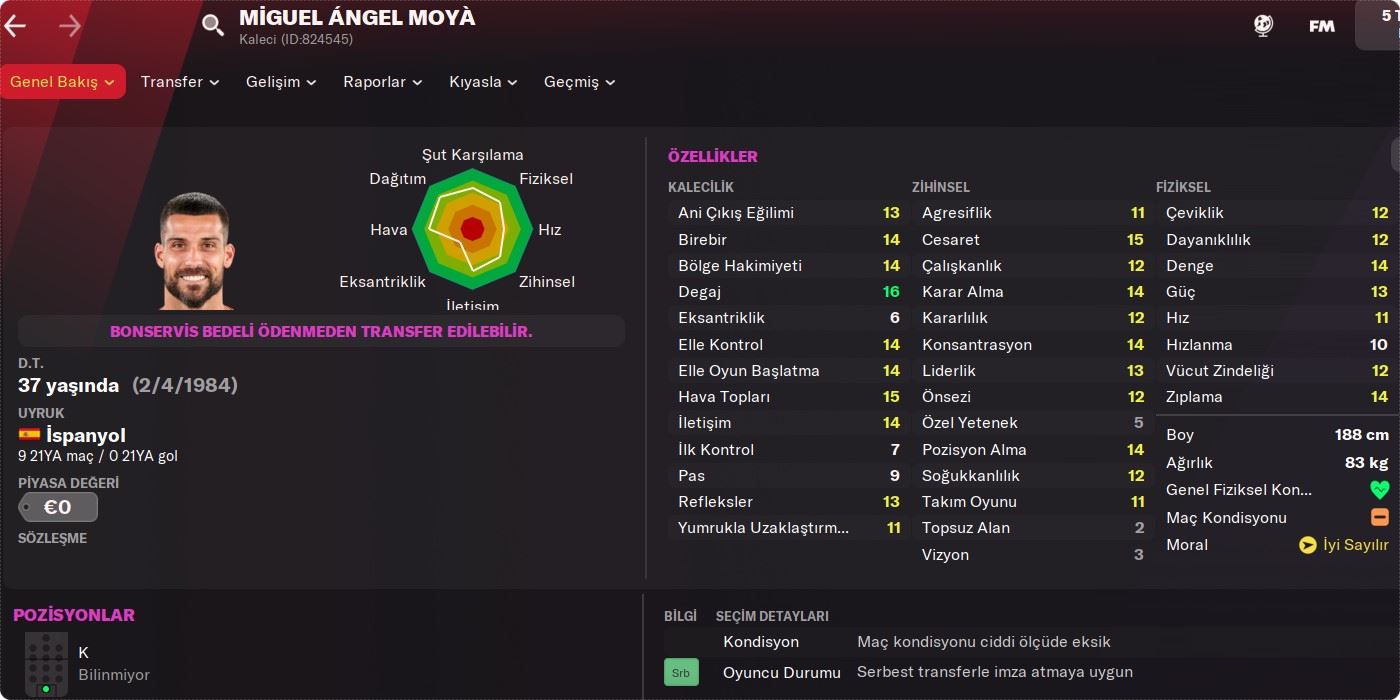1400x700 pixels.
Task: Click the back arrow navigation icon
Action: [15, 26]
